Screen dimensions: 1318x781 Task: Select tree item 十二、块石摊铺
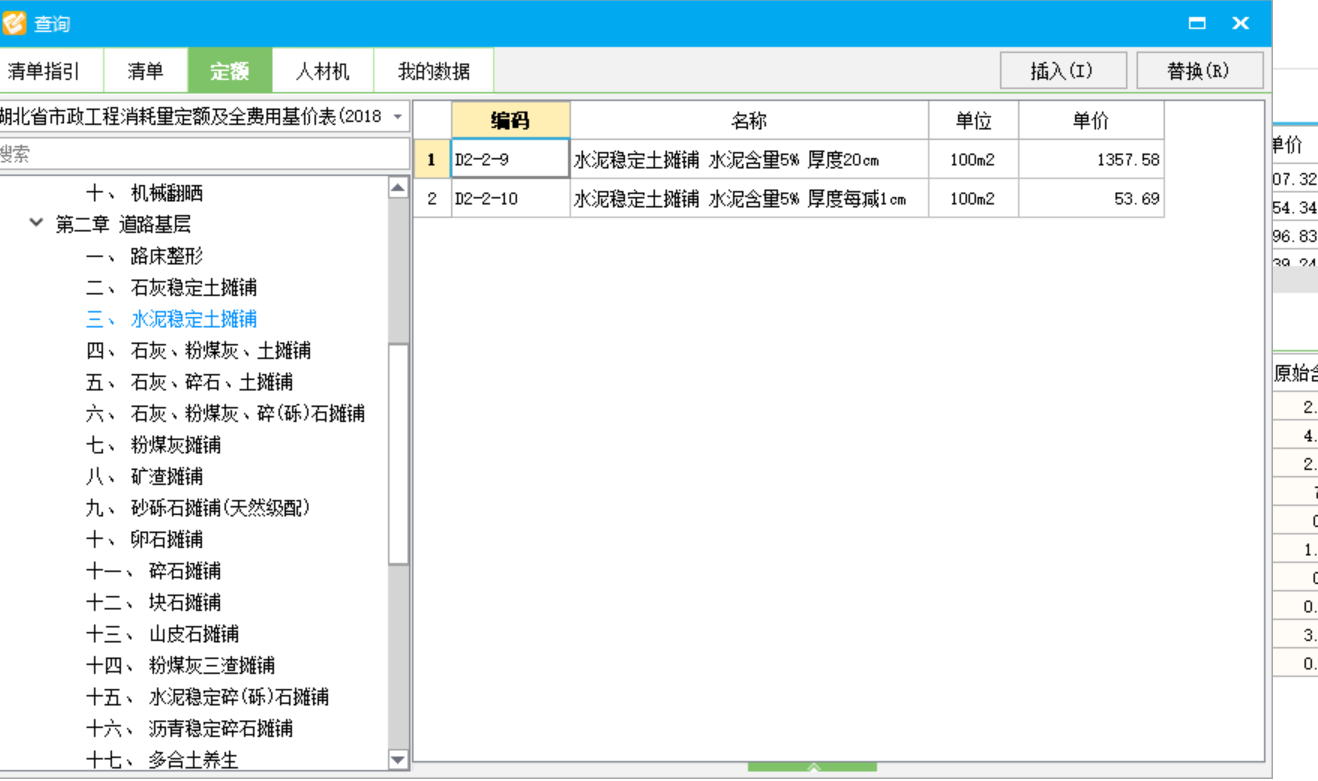point(153,603)
